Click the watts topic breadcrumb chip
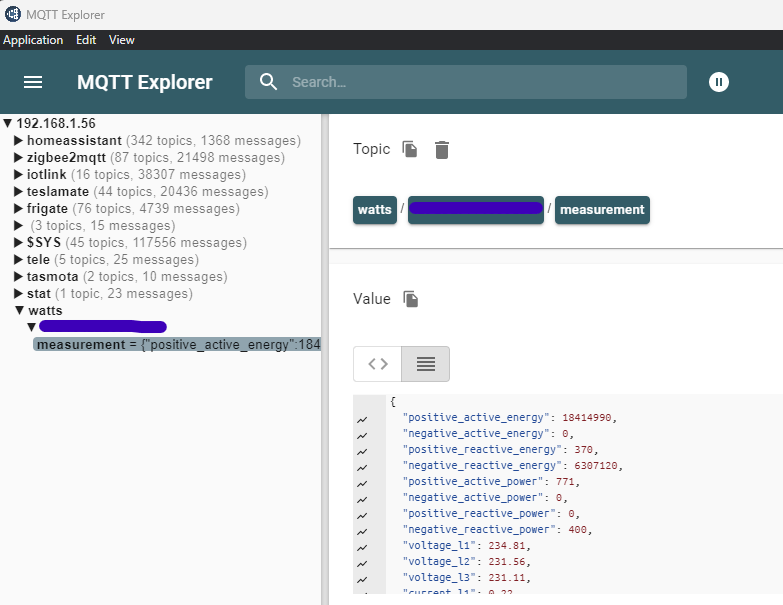This screenshot has width=783, height=605. click(x=375, y=210)
